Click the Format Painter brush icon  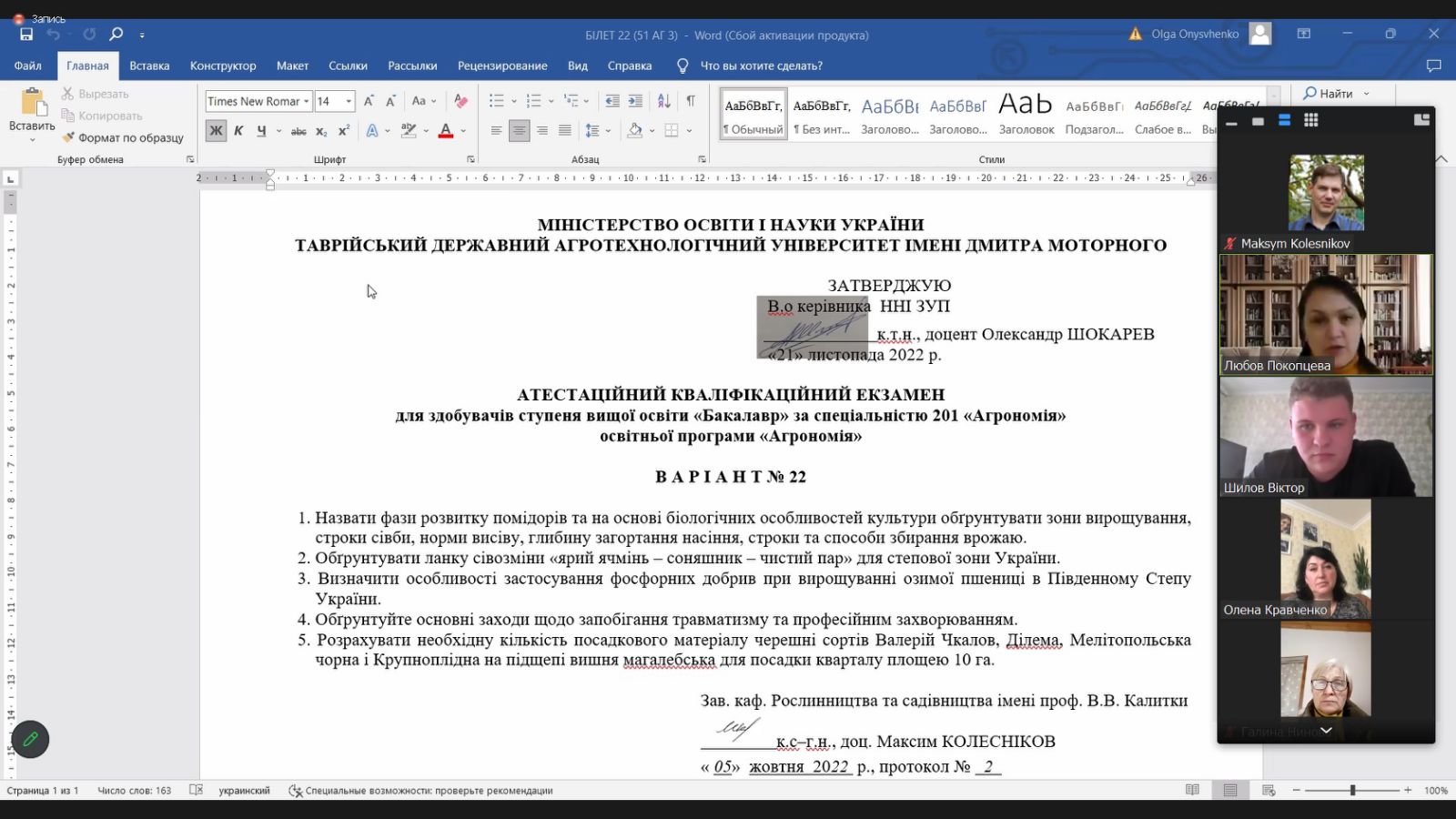click(68, 137)
